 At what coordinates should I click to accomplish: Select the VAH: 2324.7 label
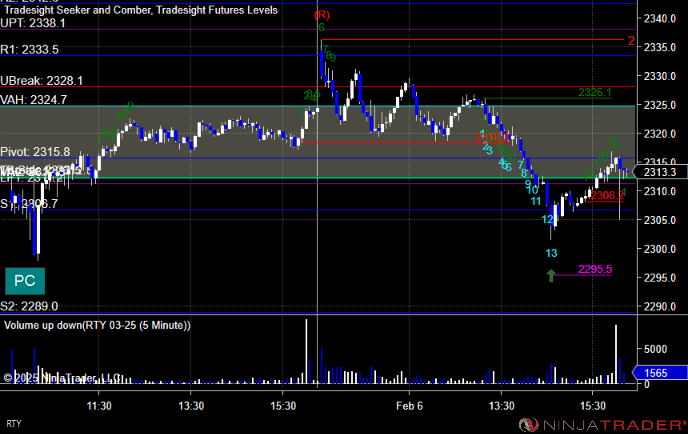34,100
